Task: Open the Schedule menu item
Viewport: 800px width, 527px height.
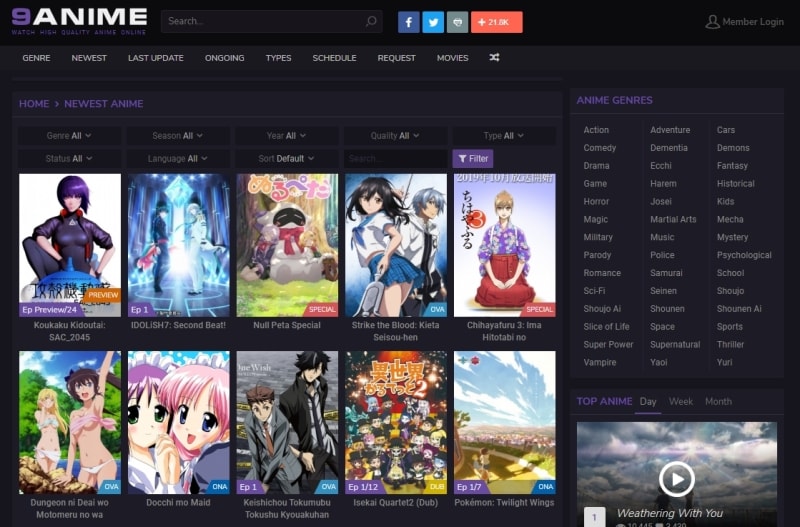Action: click(334, 58)
